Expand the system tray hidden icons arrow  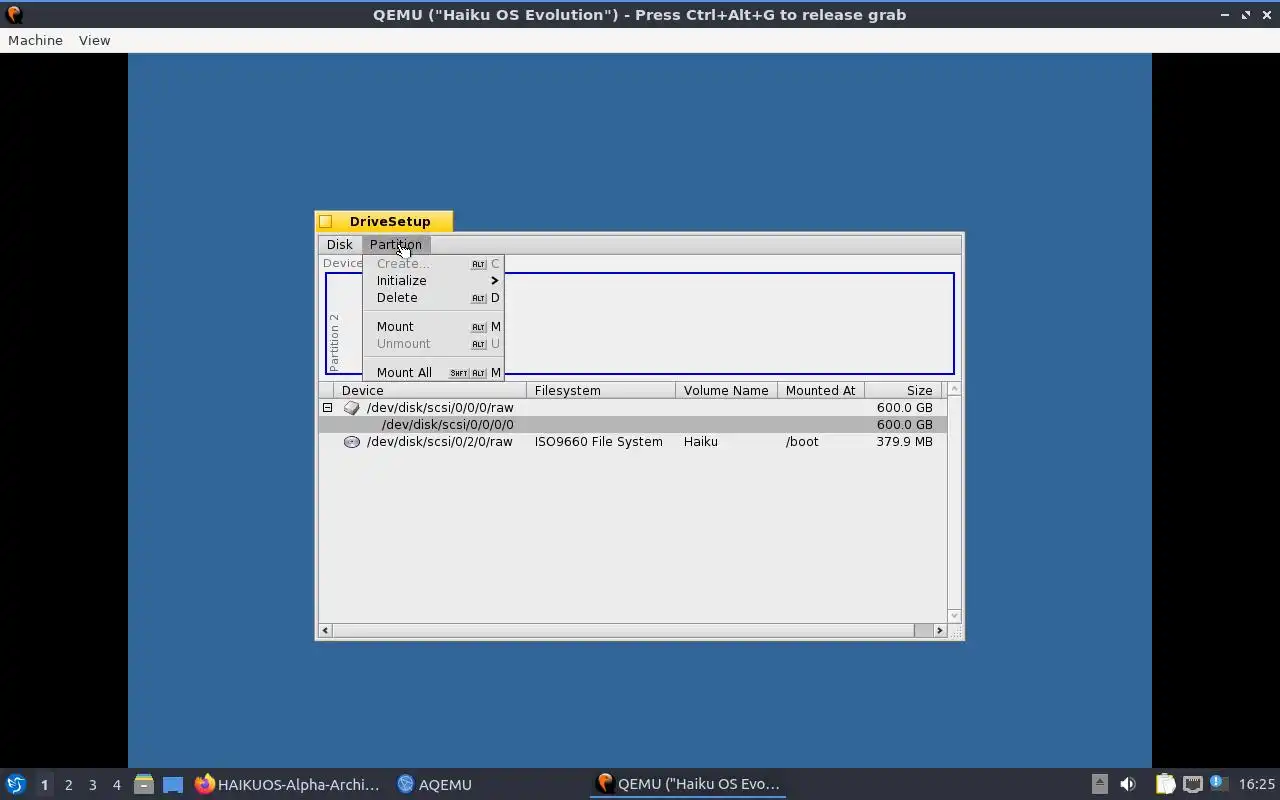tap(1099, 784)
